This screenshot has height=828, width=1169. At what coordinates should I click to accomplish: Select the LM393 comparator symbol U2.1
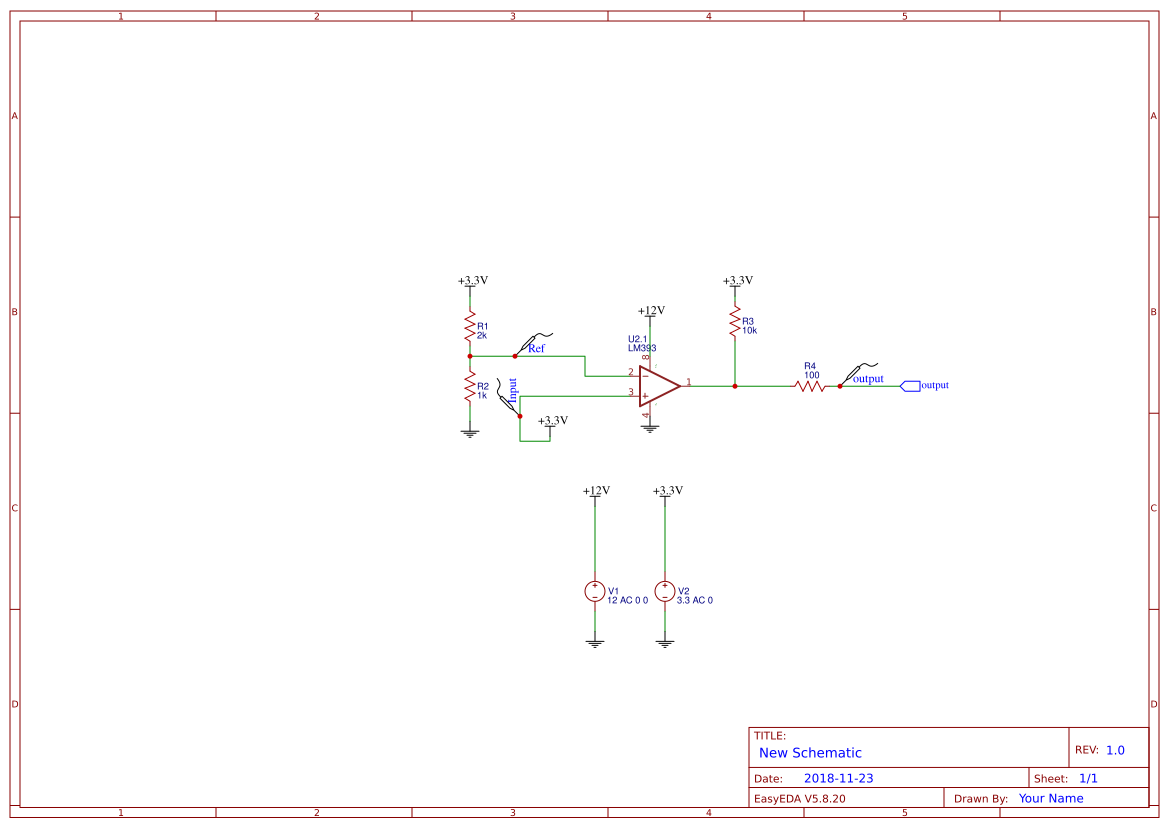655,384
